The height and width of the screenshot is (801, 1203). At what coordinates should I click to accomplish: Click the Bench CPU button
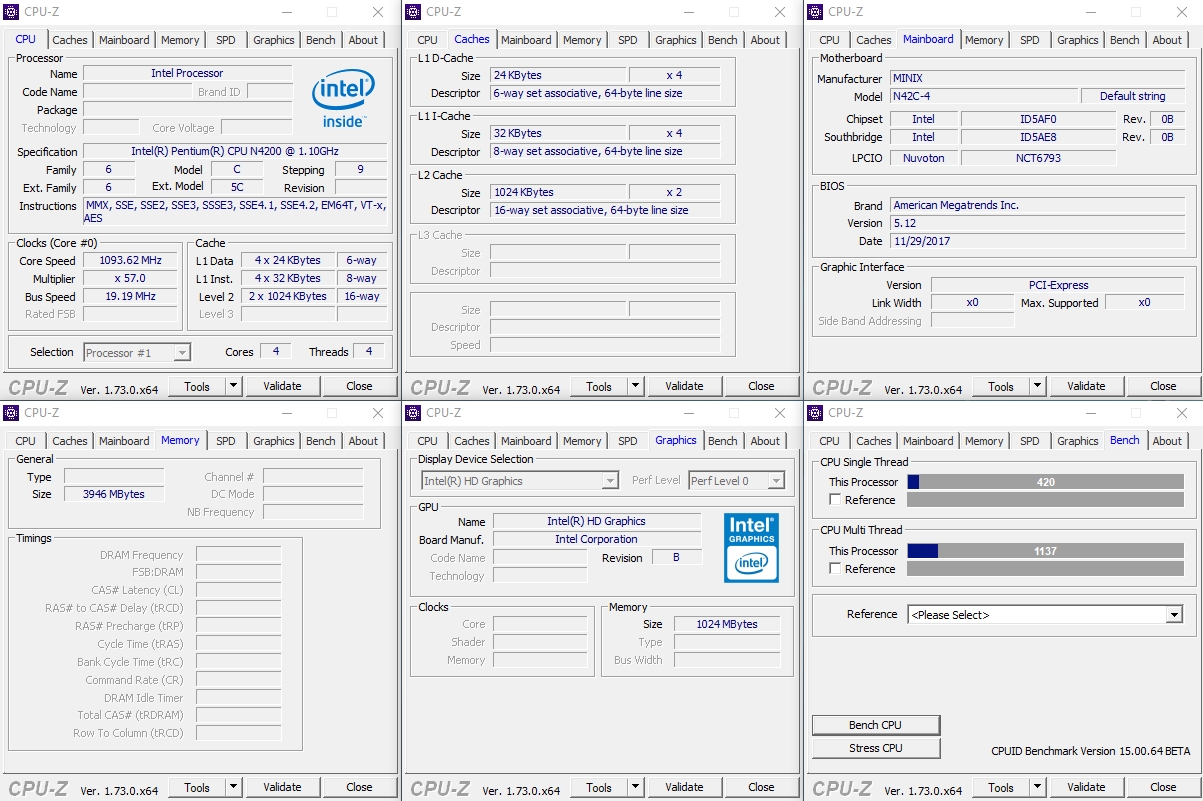coord(876,725)
